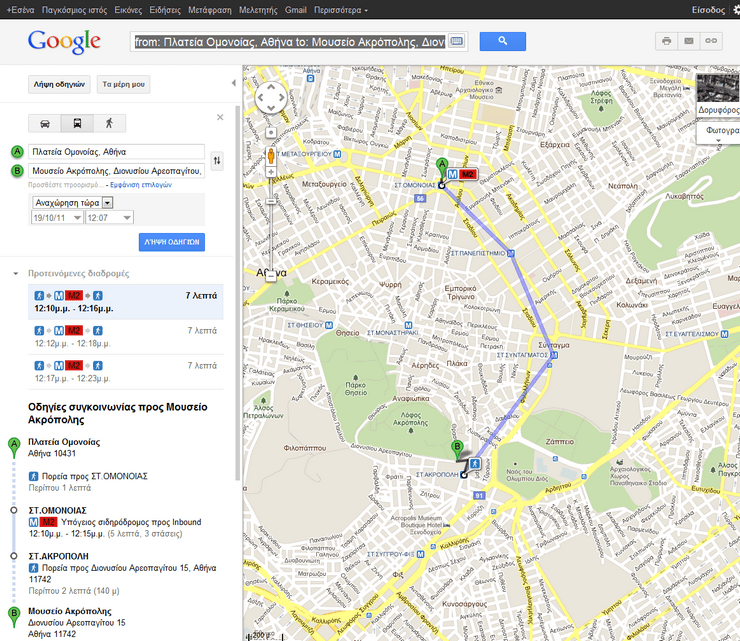Click the Google logo

(64, 42)
